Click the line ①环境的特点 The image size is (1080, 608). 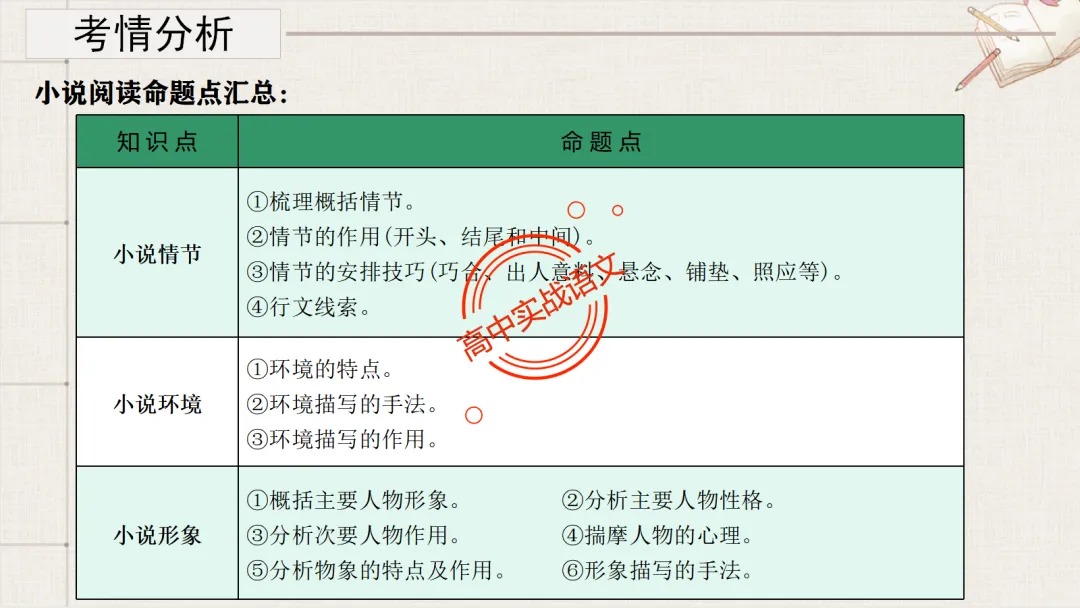click(x=320, y=369)
